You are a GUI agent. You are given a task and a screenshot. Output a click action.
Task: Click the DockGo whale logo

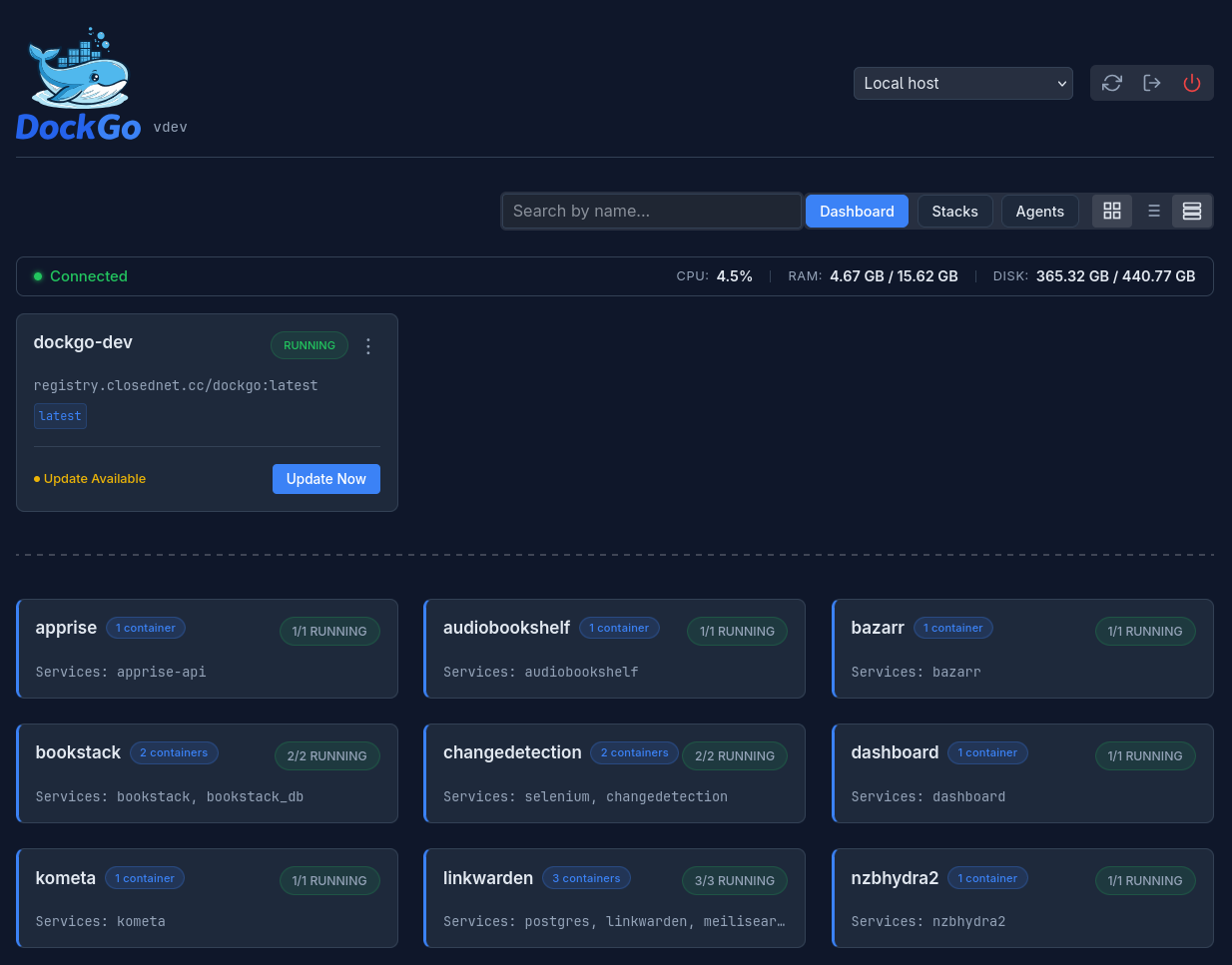tap(78, 84)
